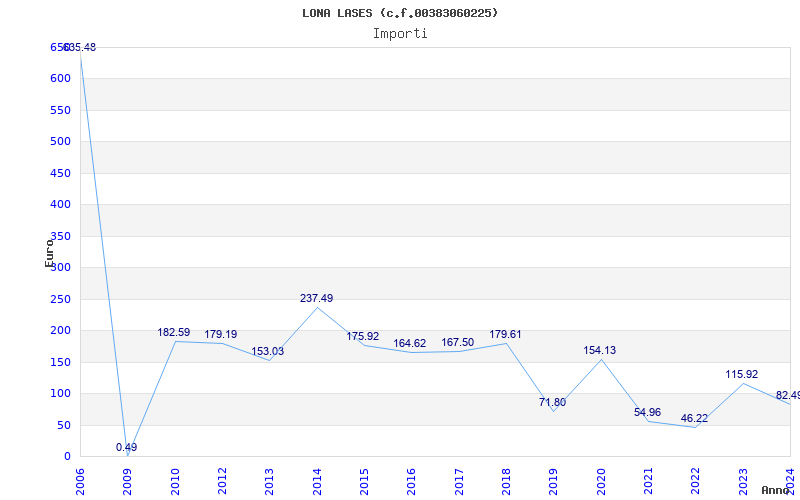This screenshot has width=800, height=500.
Task: Click the 2016 year axis label
Action: [412, 482]
